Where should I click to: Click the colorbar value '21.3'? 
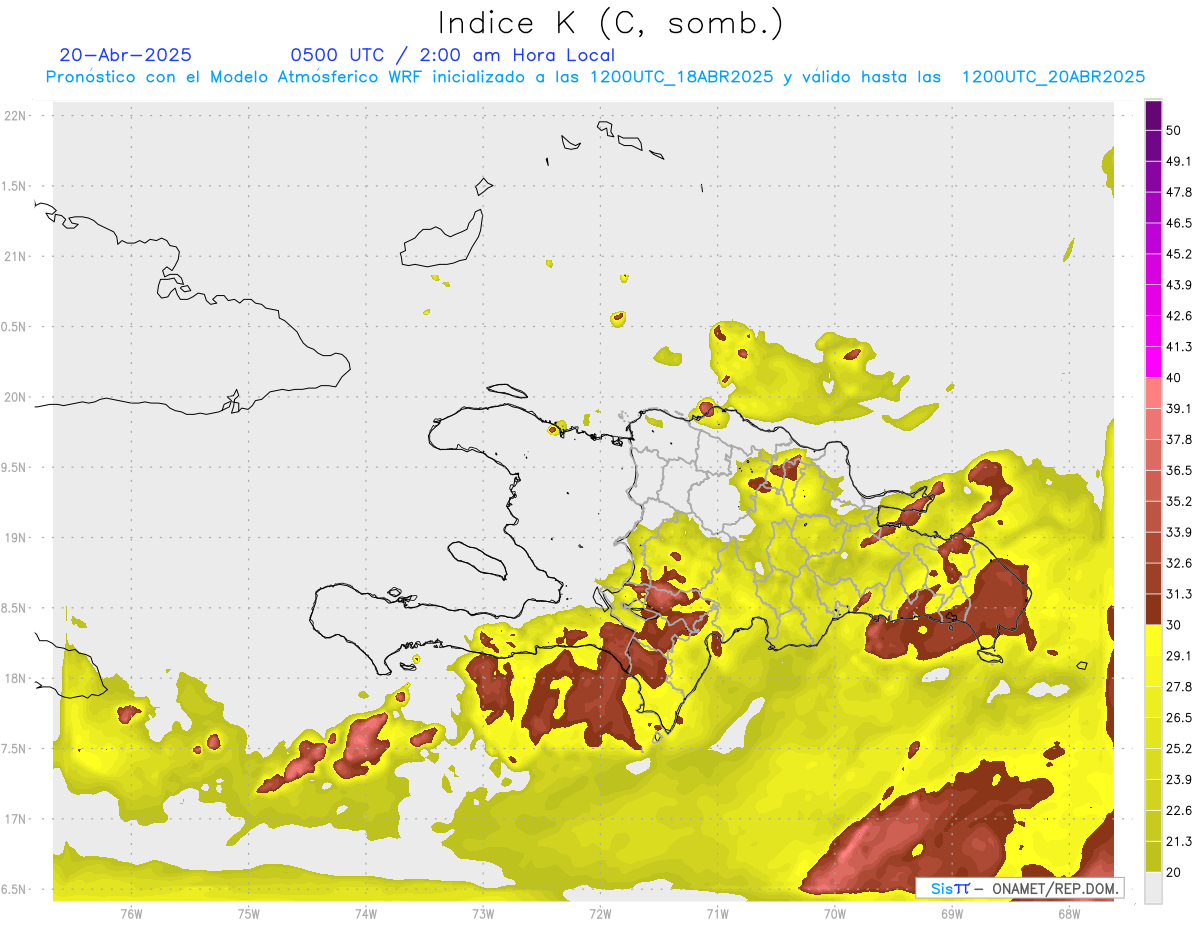pos(1179,842)
